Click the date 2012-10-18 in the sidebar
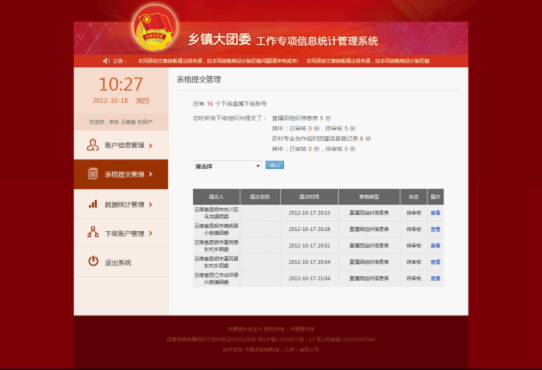The image size is (542, 370). tap(110, 101)
